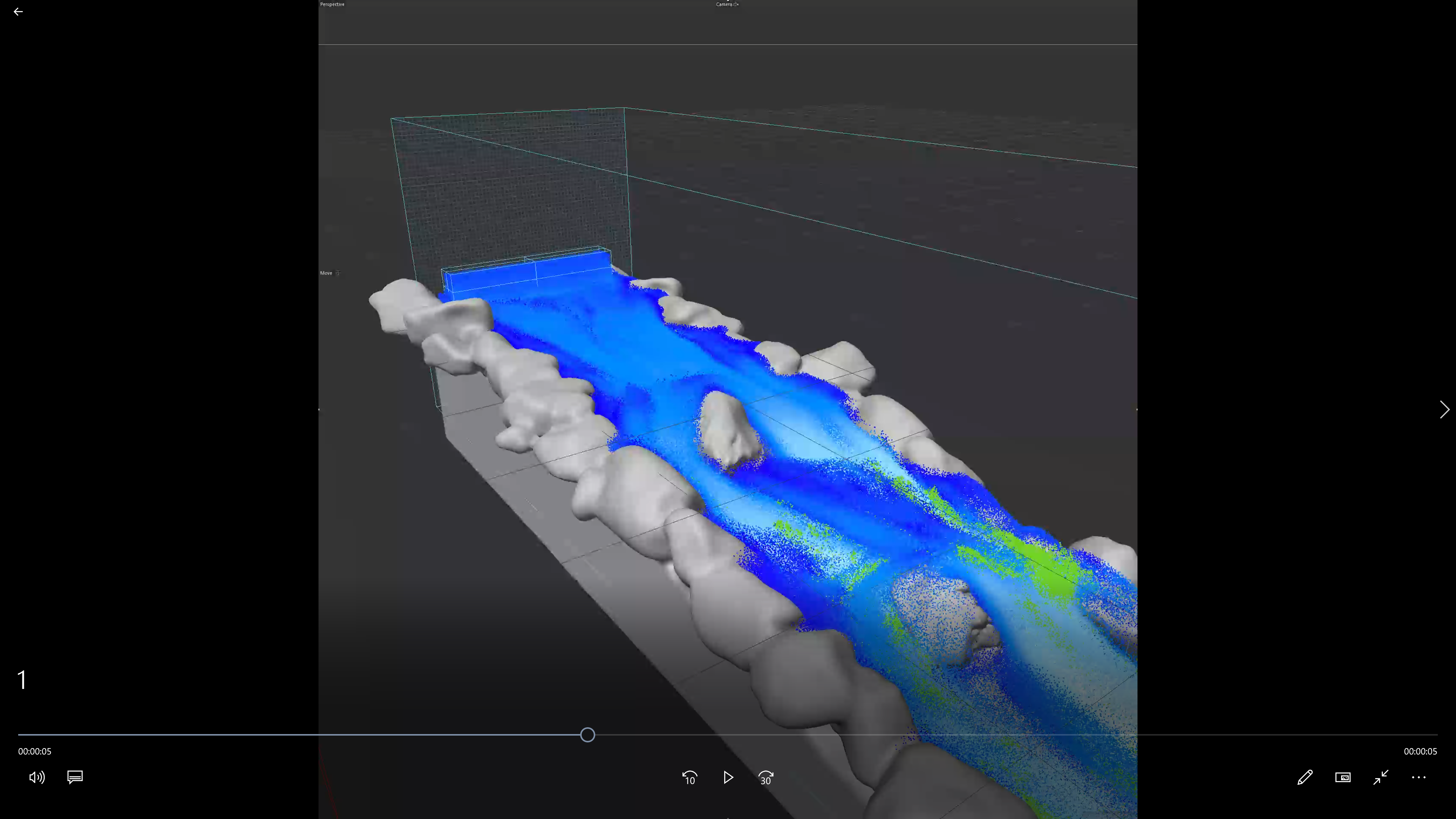The height and width of the screenshot is (819, 1456).
Task: Click the total duration label at right
Action: pos(1420,751)
